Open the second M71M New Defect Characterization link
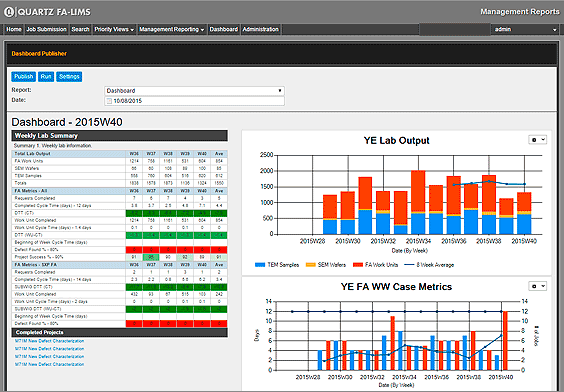Screen dimensions: 564x392 click(49, 349)
